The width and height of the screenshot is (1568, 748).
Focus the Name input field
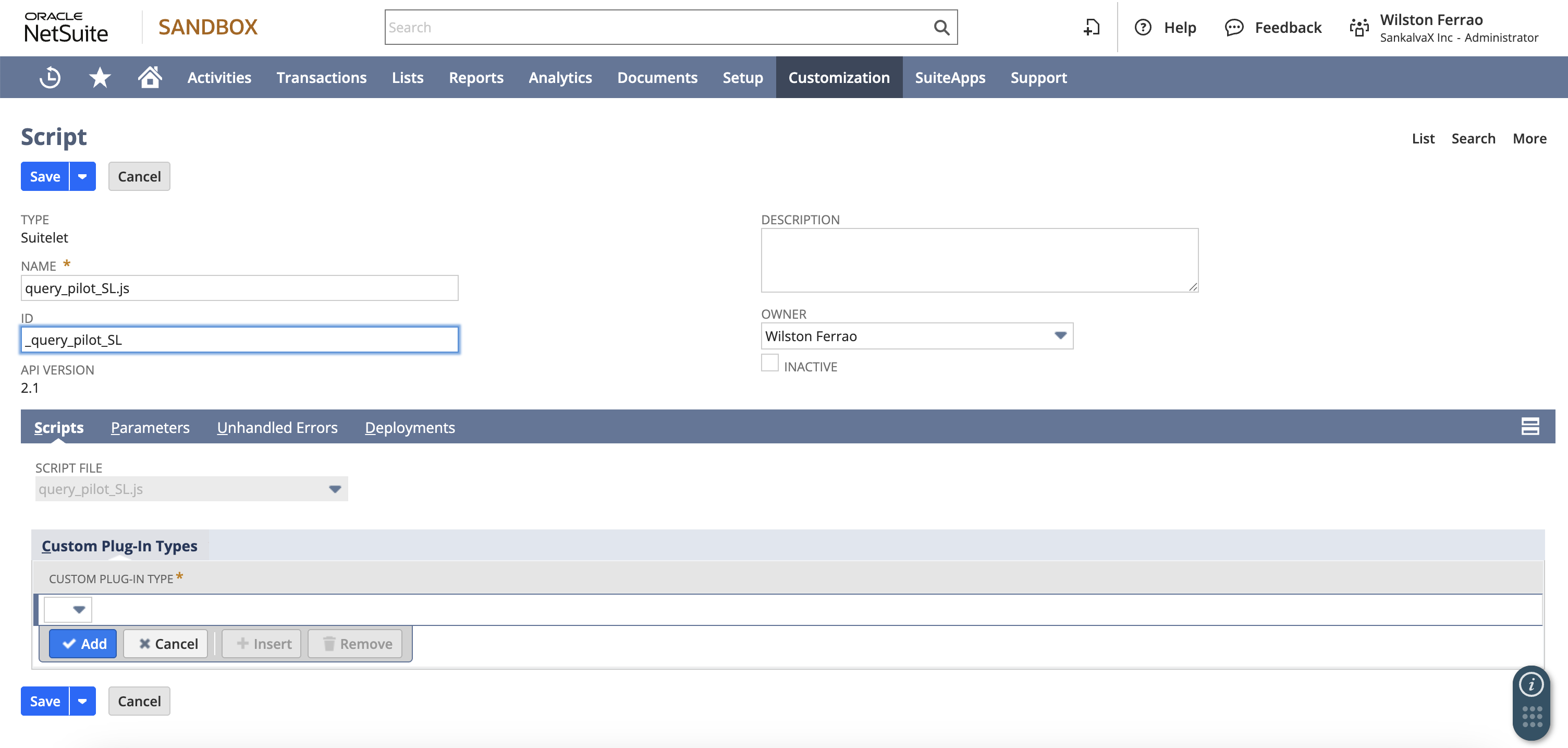pyautogui.click(x=239, y=288)
